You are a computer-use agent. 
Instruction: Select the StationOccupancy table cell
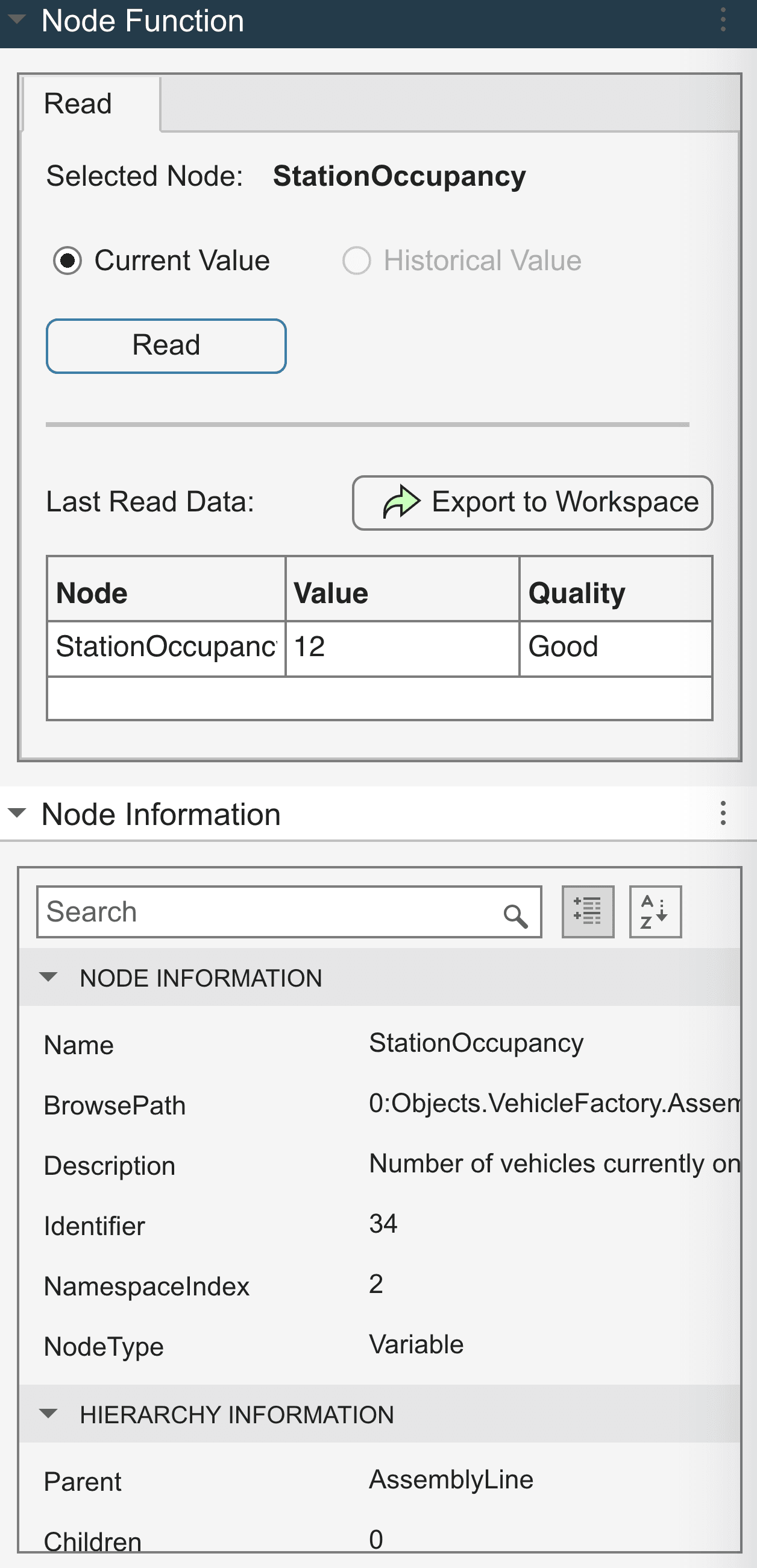tap(166, 648)
